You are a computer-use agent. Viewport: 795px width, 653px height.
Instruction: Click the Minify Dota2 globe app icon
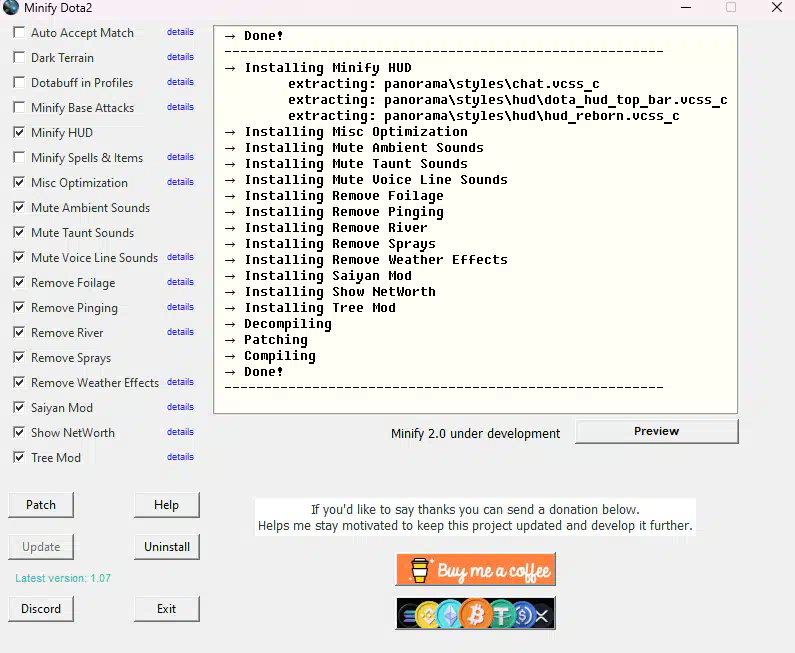point(10,8)
